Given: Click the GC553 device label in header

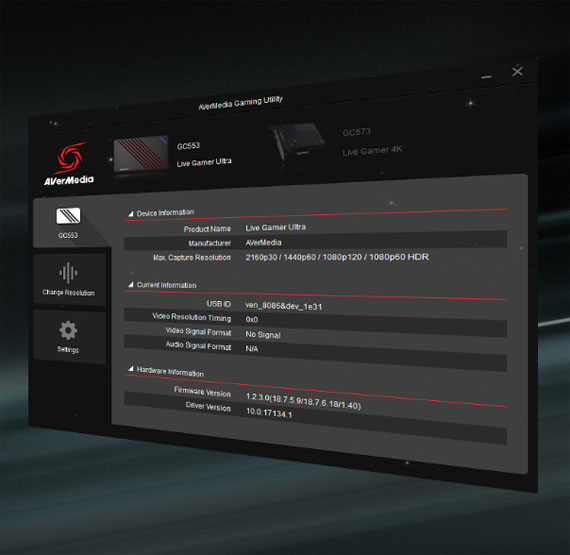Looking at the screenshot, I should click(188, 146).
